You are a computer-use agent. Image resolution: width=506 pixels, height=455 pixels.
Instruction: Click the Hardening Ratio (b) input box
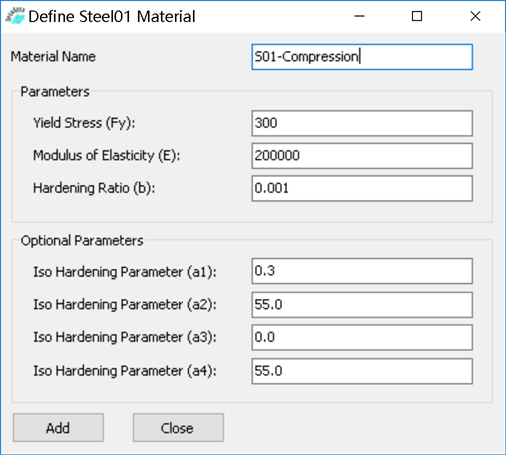(x=362, y=188)
